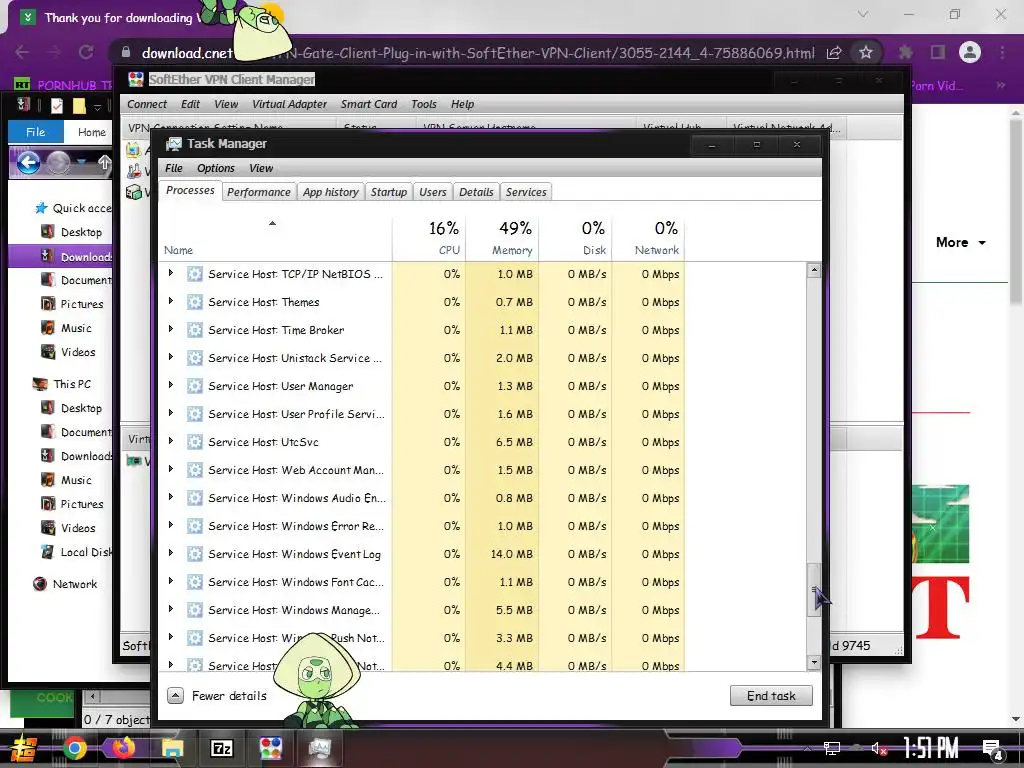Open Google Chrome from taskbar
The width and height of the screenshot is (1024, 768).
click(74, 748)
